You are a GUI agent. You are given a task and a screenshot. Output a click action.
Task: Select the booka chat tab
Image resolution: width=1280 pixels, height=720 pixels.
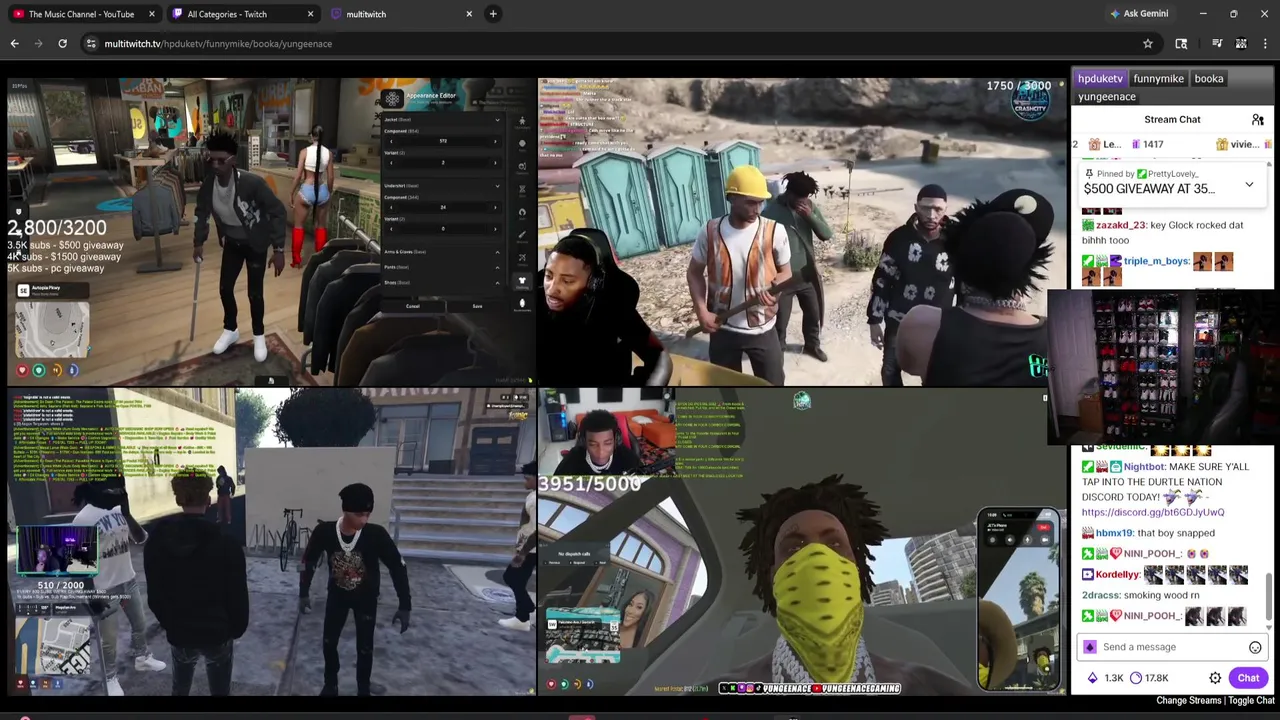point(1208,78)
